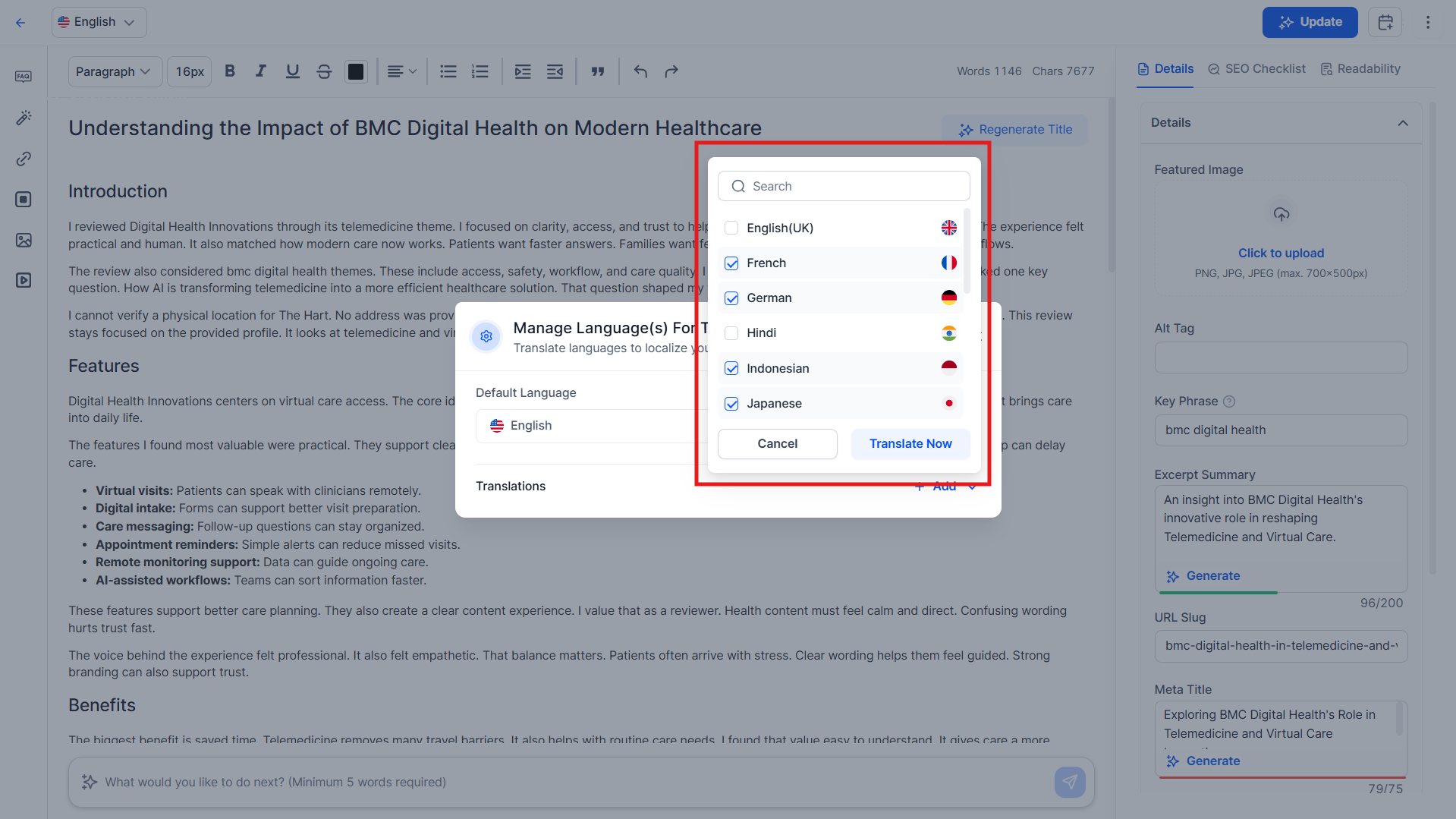
Task: Click the article title heading
Action: [415, 128]
